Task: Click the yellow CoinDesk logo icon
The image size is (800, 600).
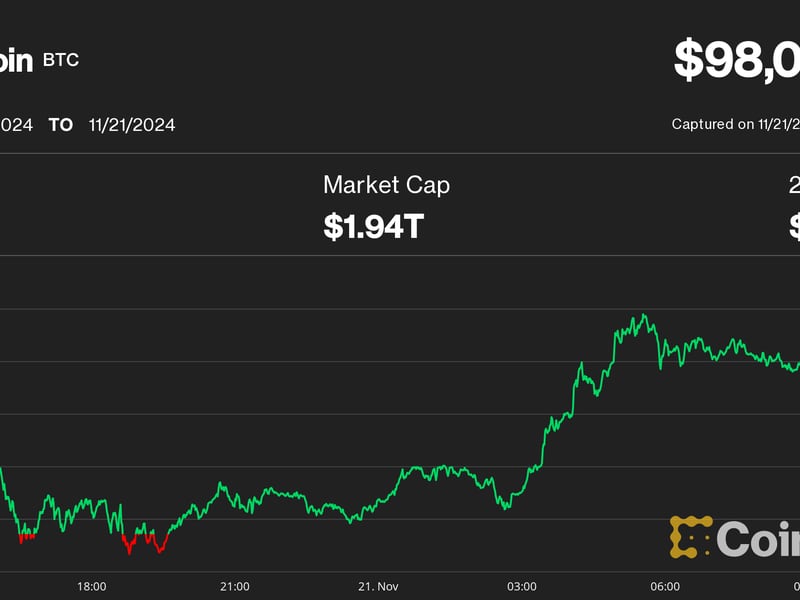Action: point(689,537)
